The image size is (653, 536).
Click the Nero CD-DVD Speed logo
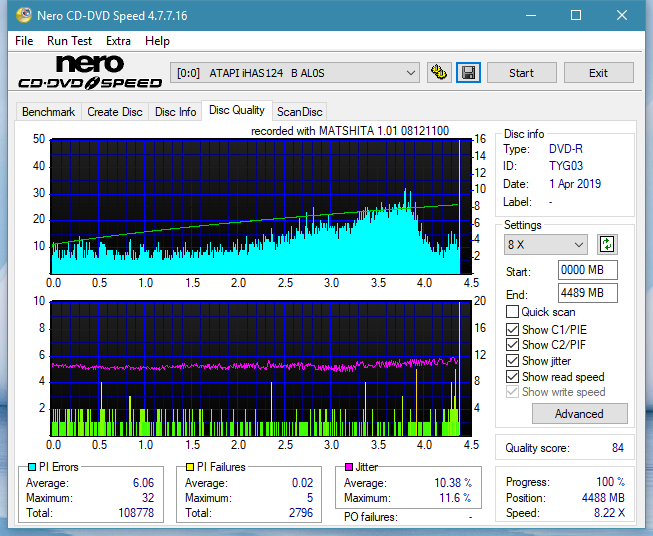pyautogui.click(x=90, y=72)
